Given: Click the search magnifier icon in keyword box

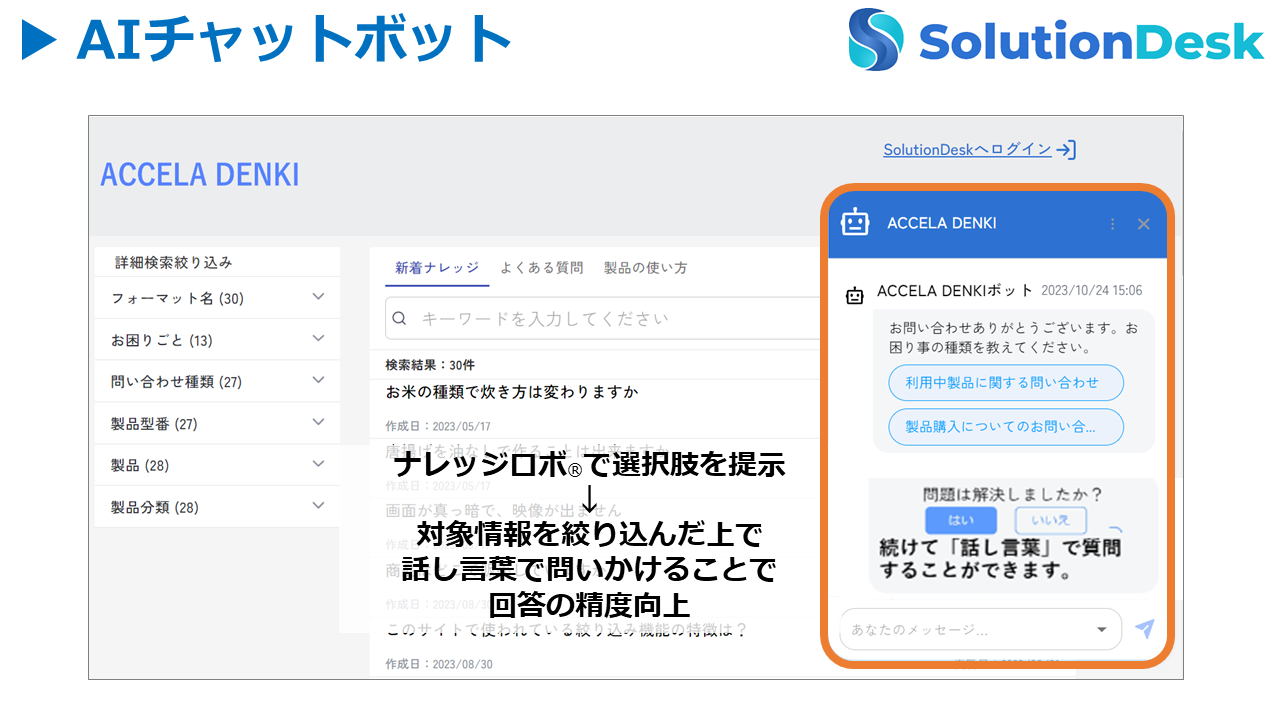Looking at the screenshot, I should 399,319.
